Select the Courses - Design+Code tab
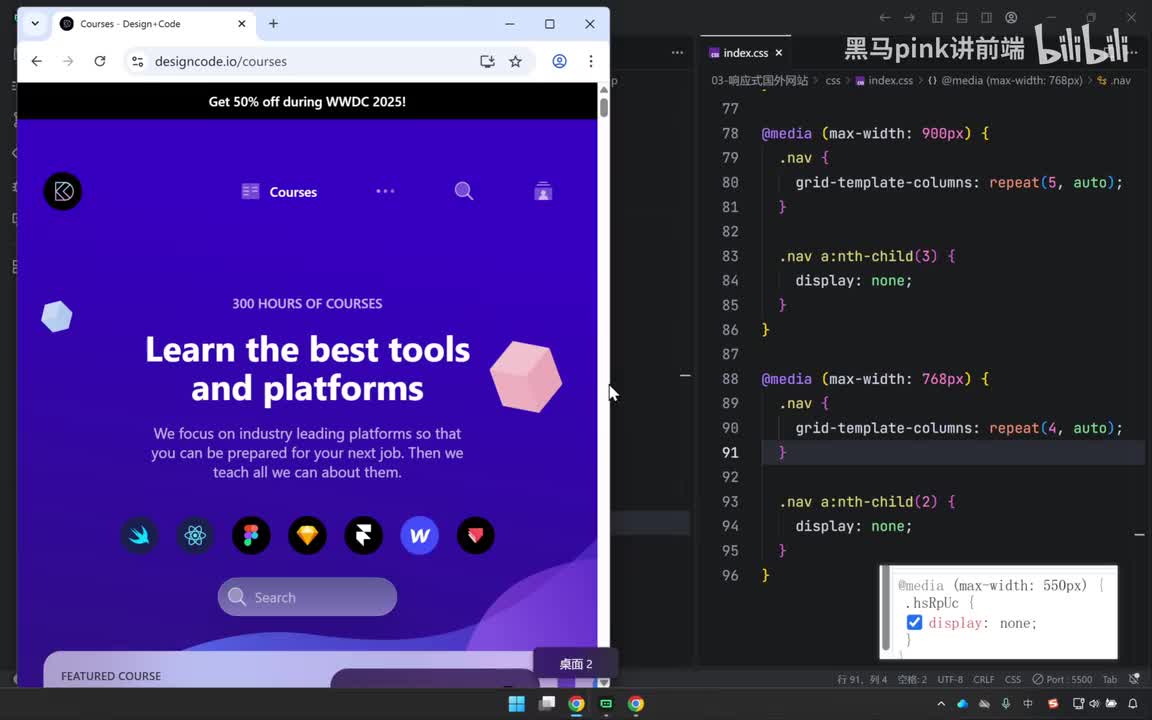This screenshot has width=1152, height=720. click(154, 24)
